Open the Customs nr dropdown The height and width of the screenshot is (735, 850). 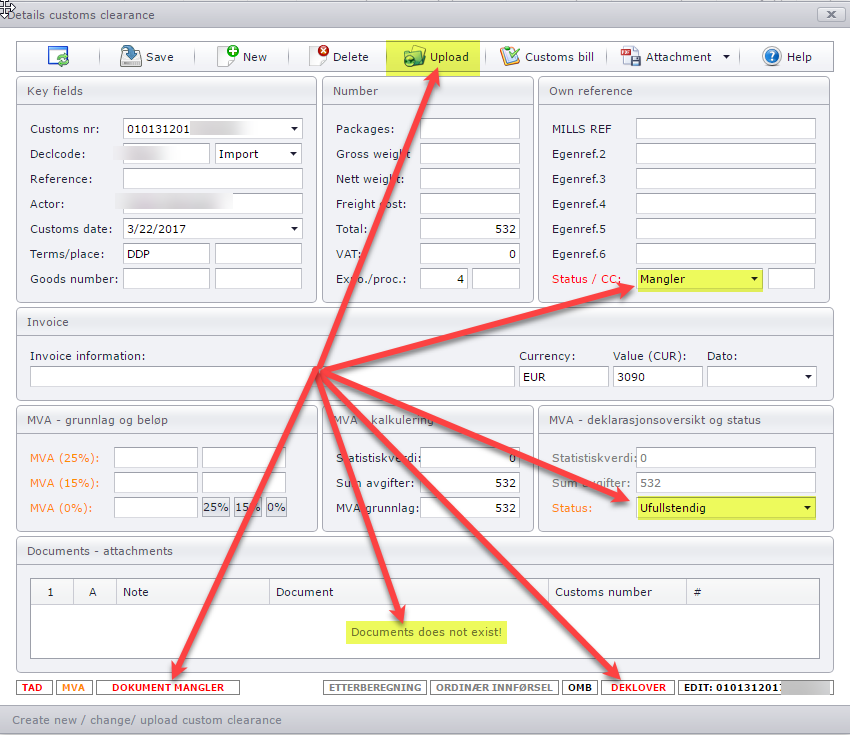(294, 129)
